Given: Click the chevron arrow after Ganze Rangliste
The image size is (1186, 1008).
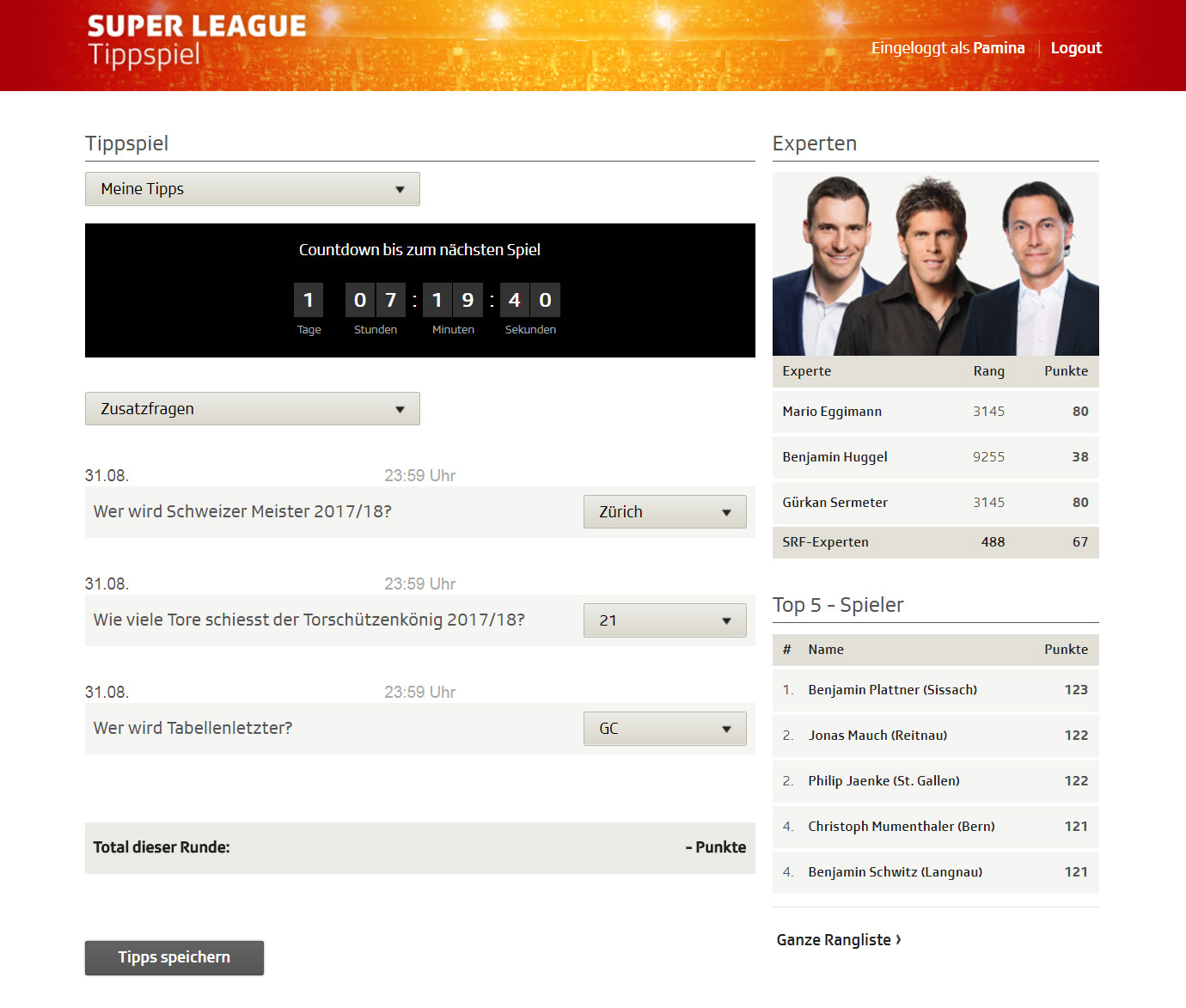Looking at the screenshot, I should (898, 939).
